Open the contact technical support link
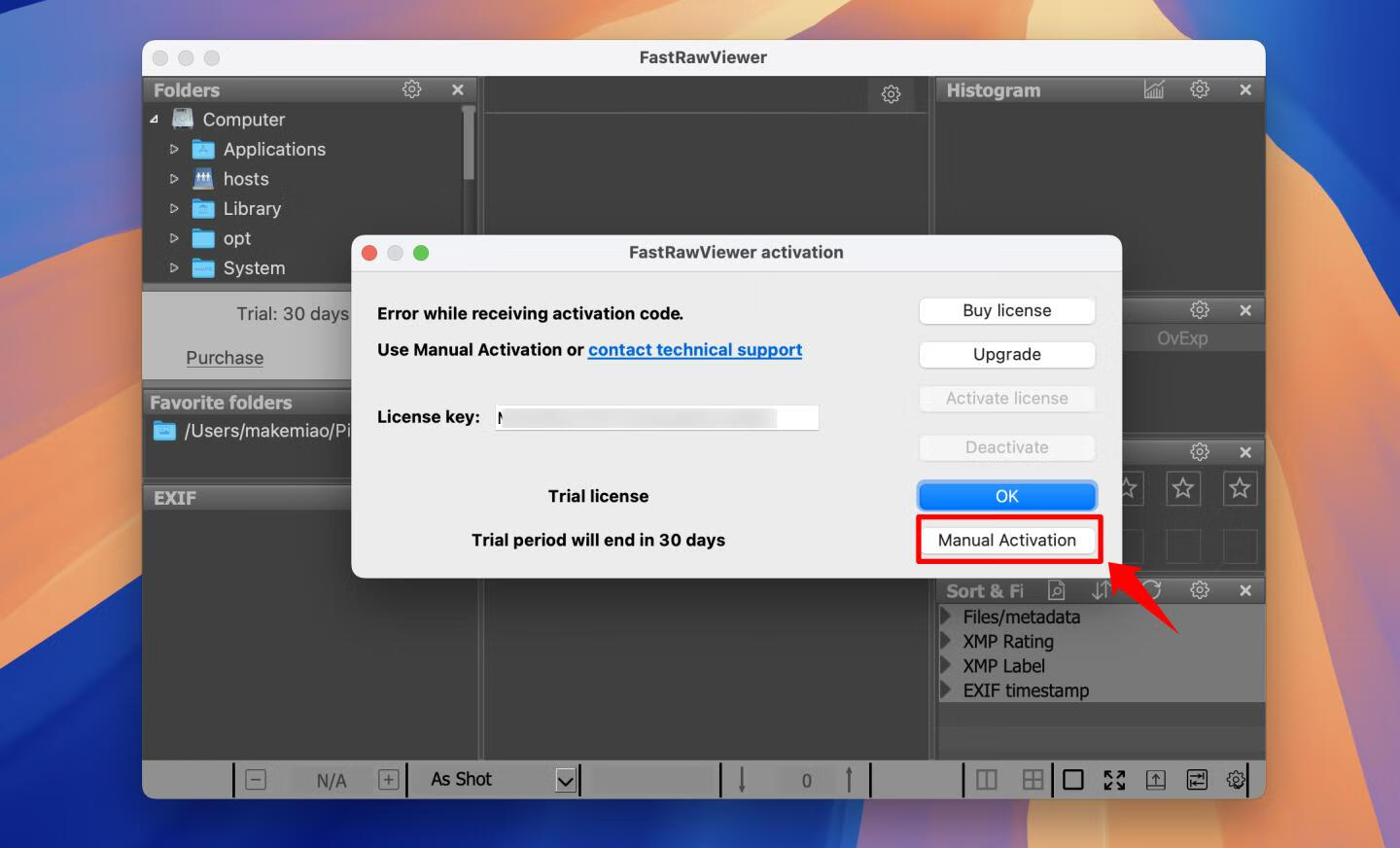 point(695,350)
